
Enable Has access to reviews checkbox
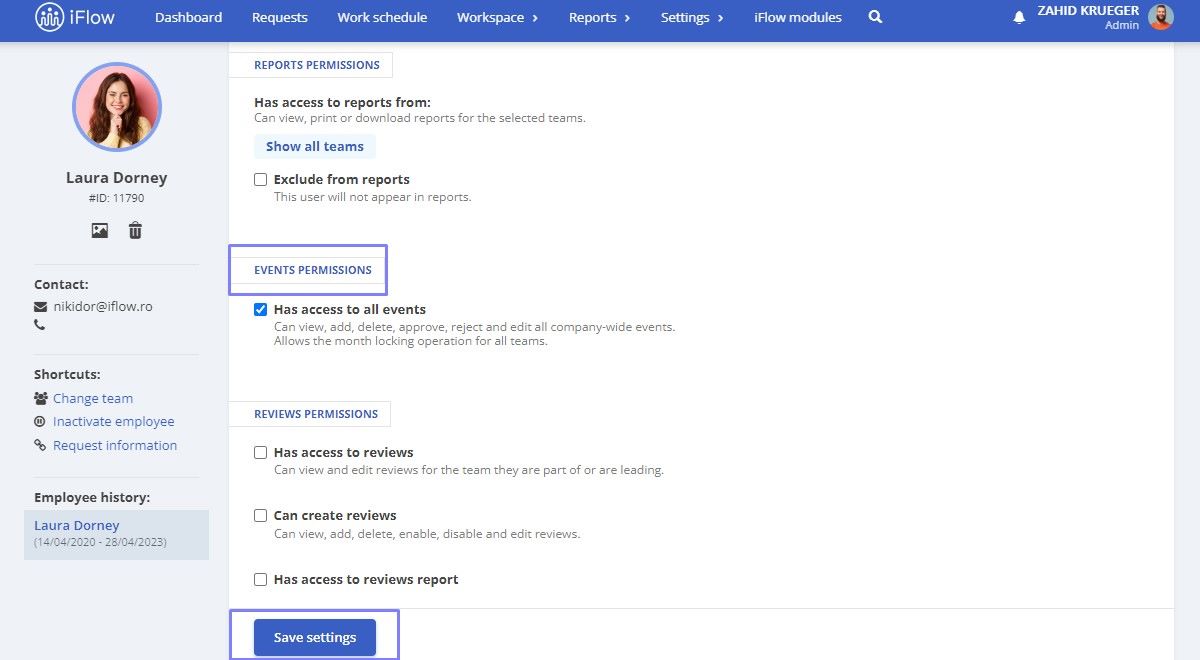click(x=260, y=453)
